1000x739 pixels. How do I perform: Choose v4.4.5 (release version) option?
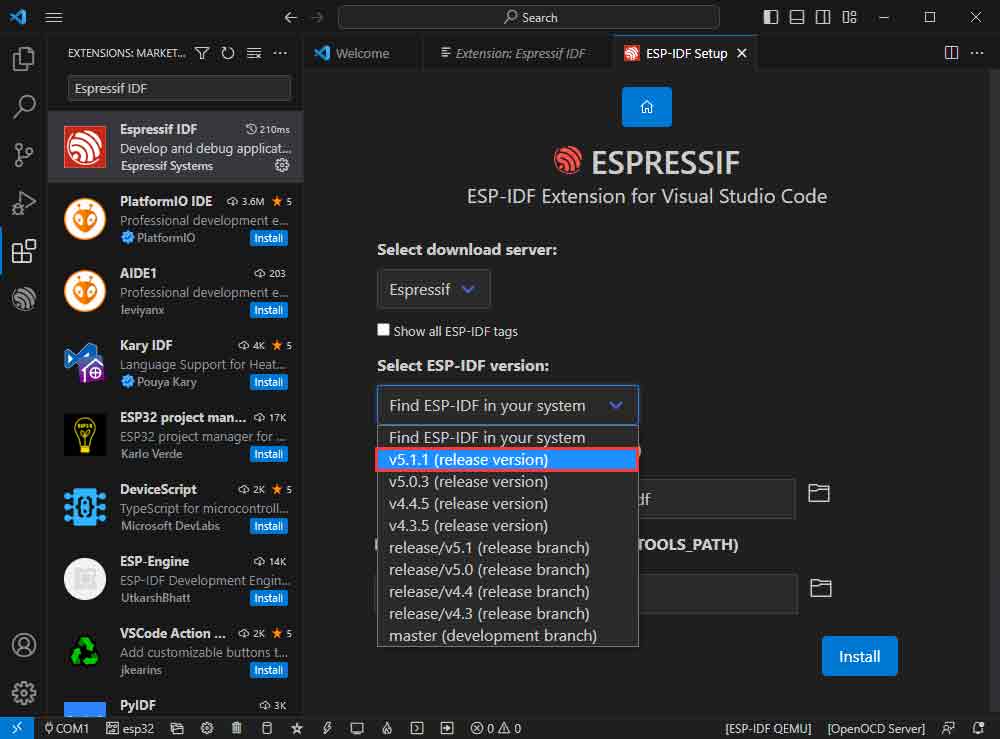point(508,504)
